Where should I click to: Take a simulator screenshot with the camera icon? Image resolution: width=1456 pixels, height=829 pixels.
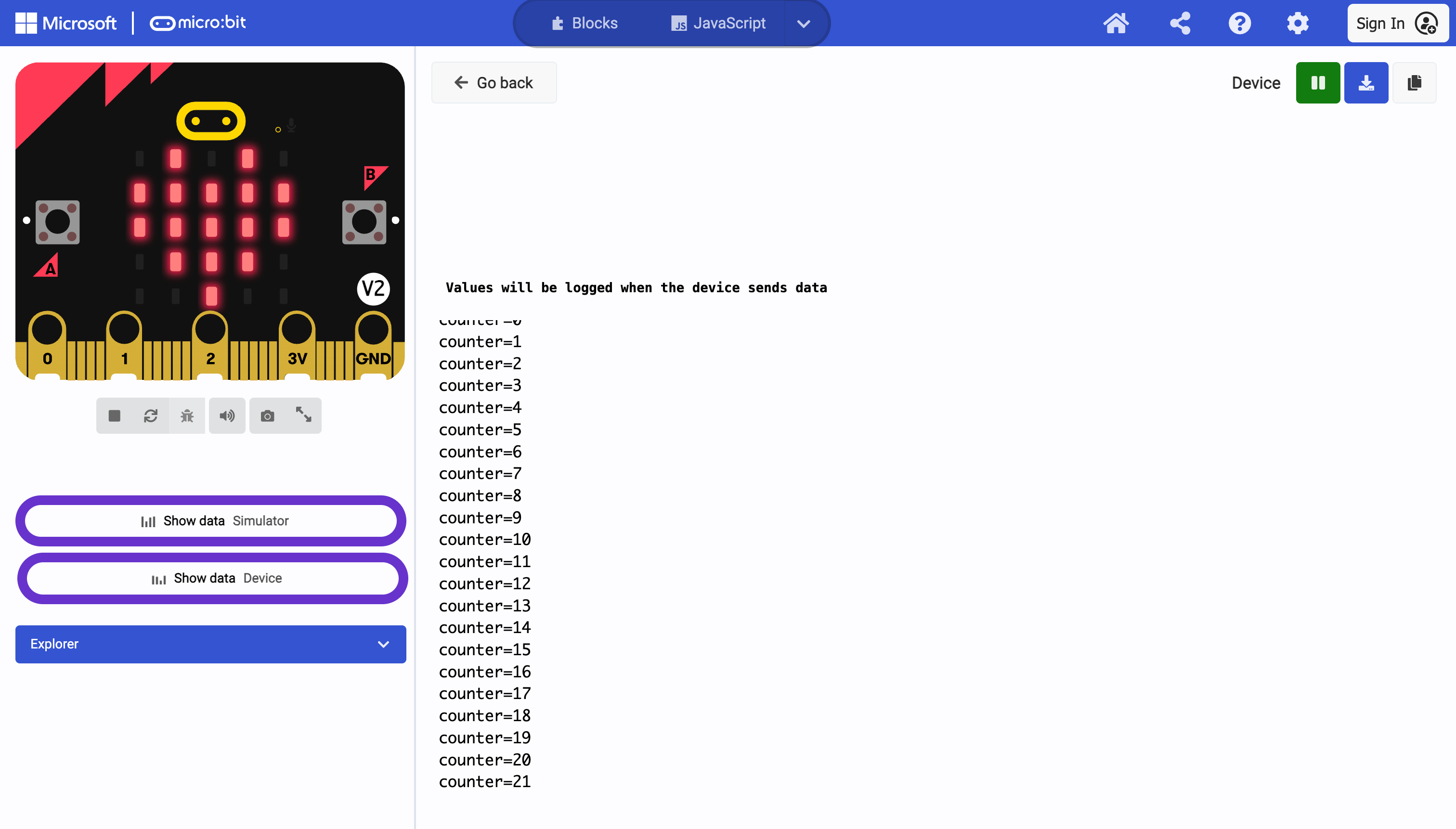(x=268, y=415)
